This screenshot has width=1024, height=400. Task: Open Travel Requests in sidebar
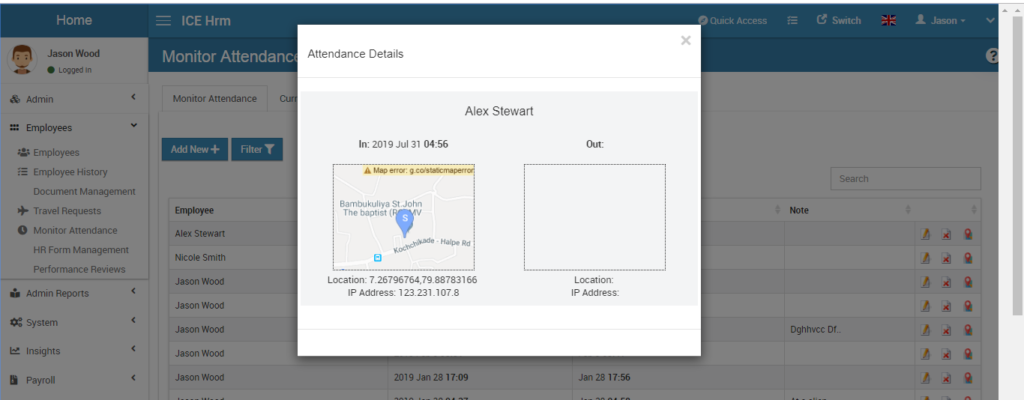point(67,211)
